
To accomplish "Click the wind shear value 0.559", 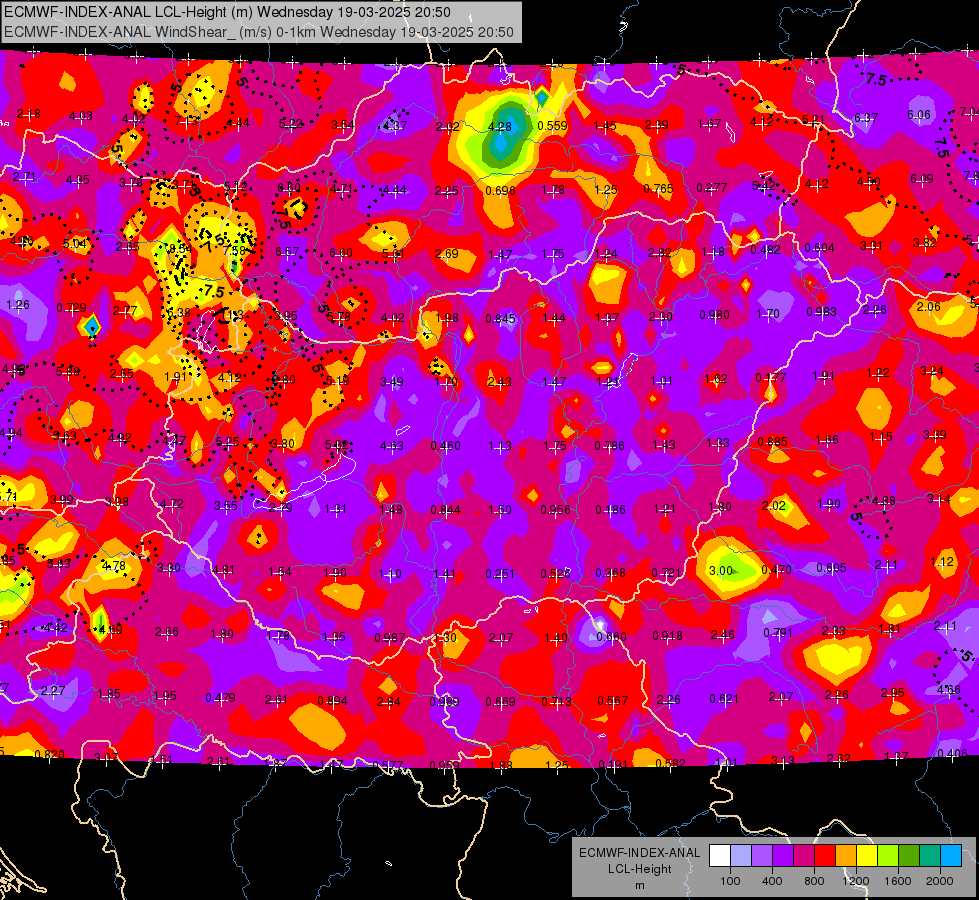I will [553, 126].
